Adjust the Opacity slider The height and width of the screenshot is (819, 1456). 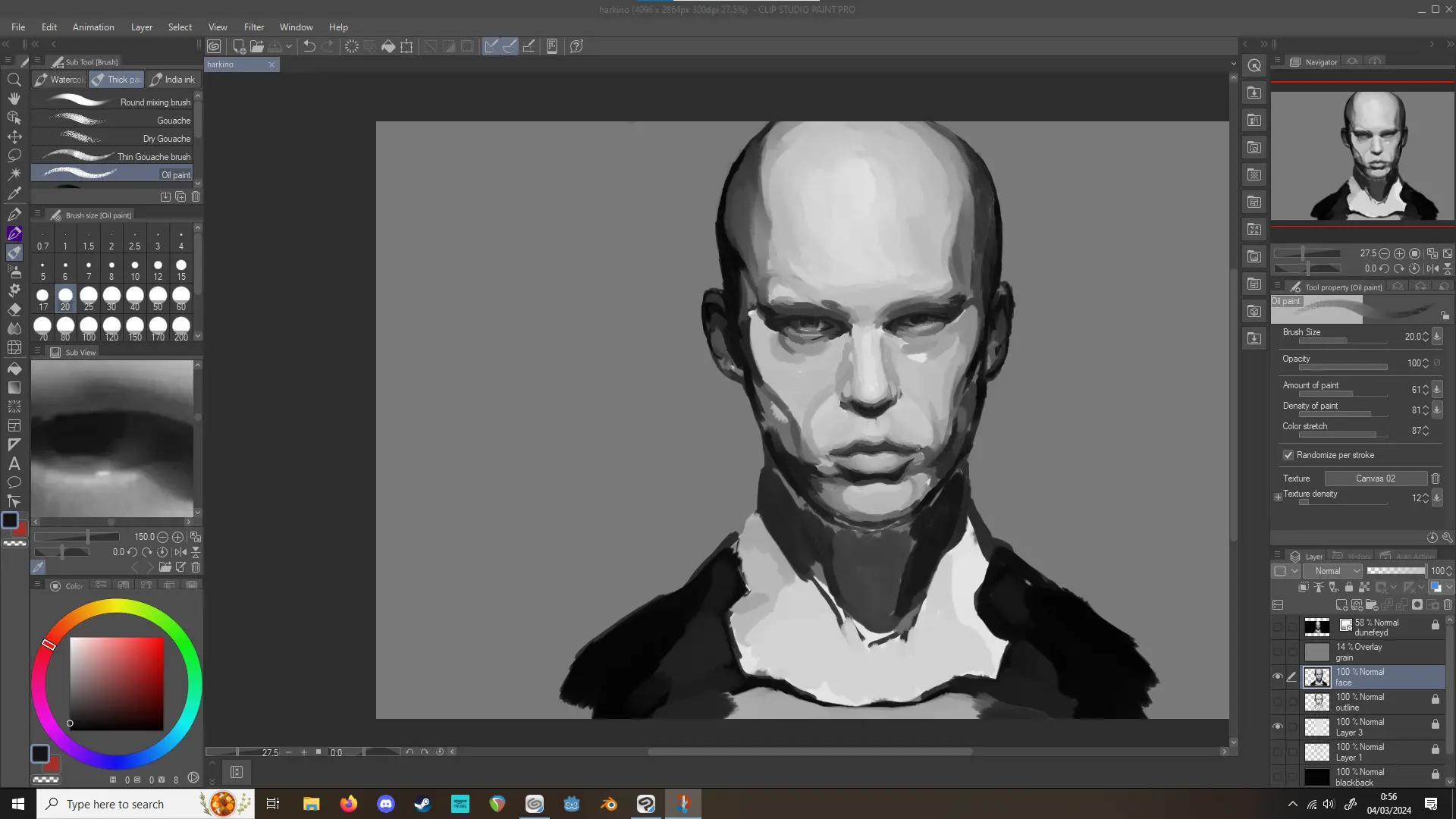pos(1342,367)
